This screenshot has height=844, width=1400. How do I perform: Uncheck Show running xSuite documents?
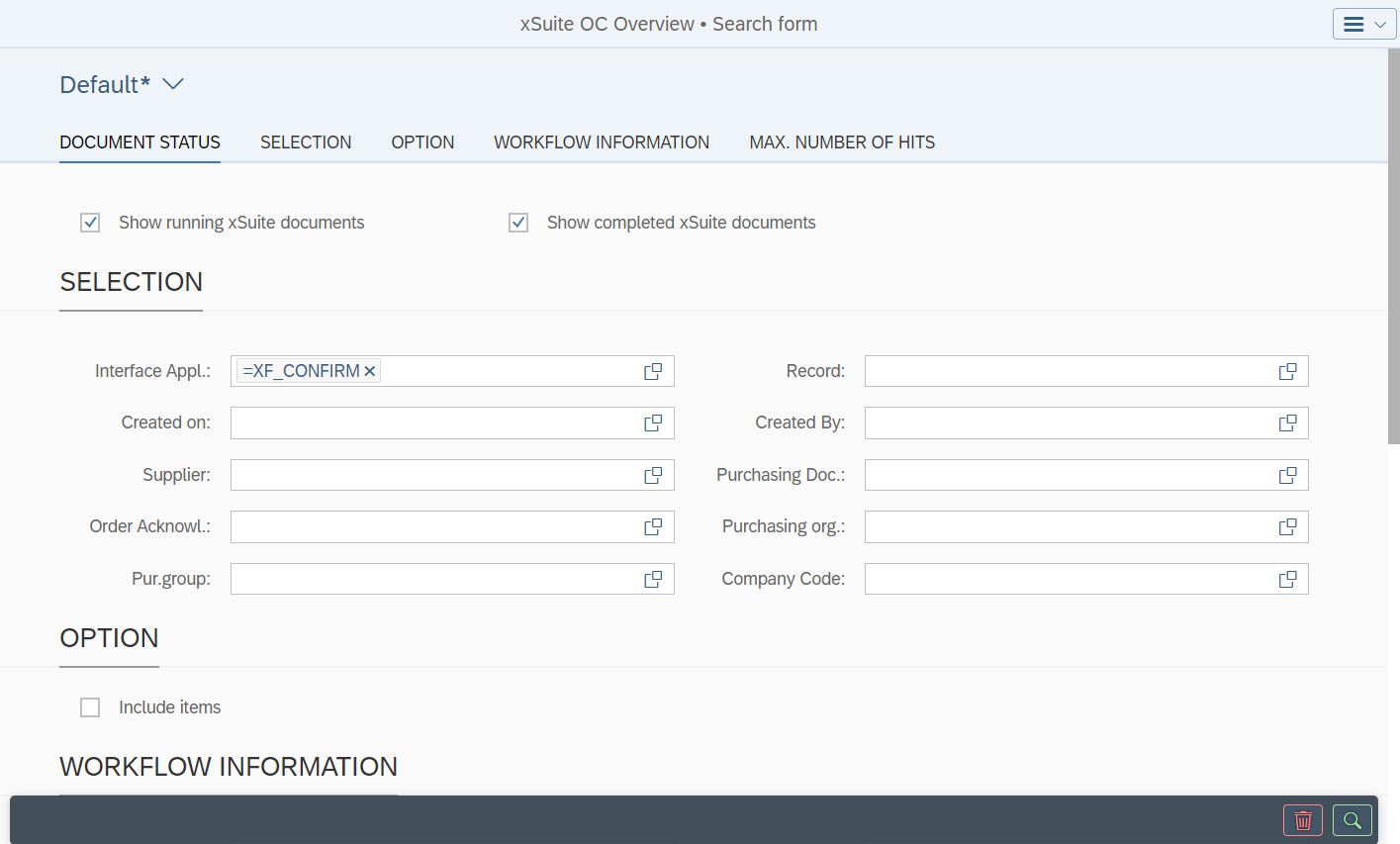pyautogui.click(x=90, y=223)
